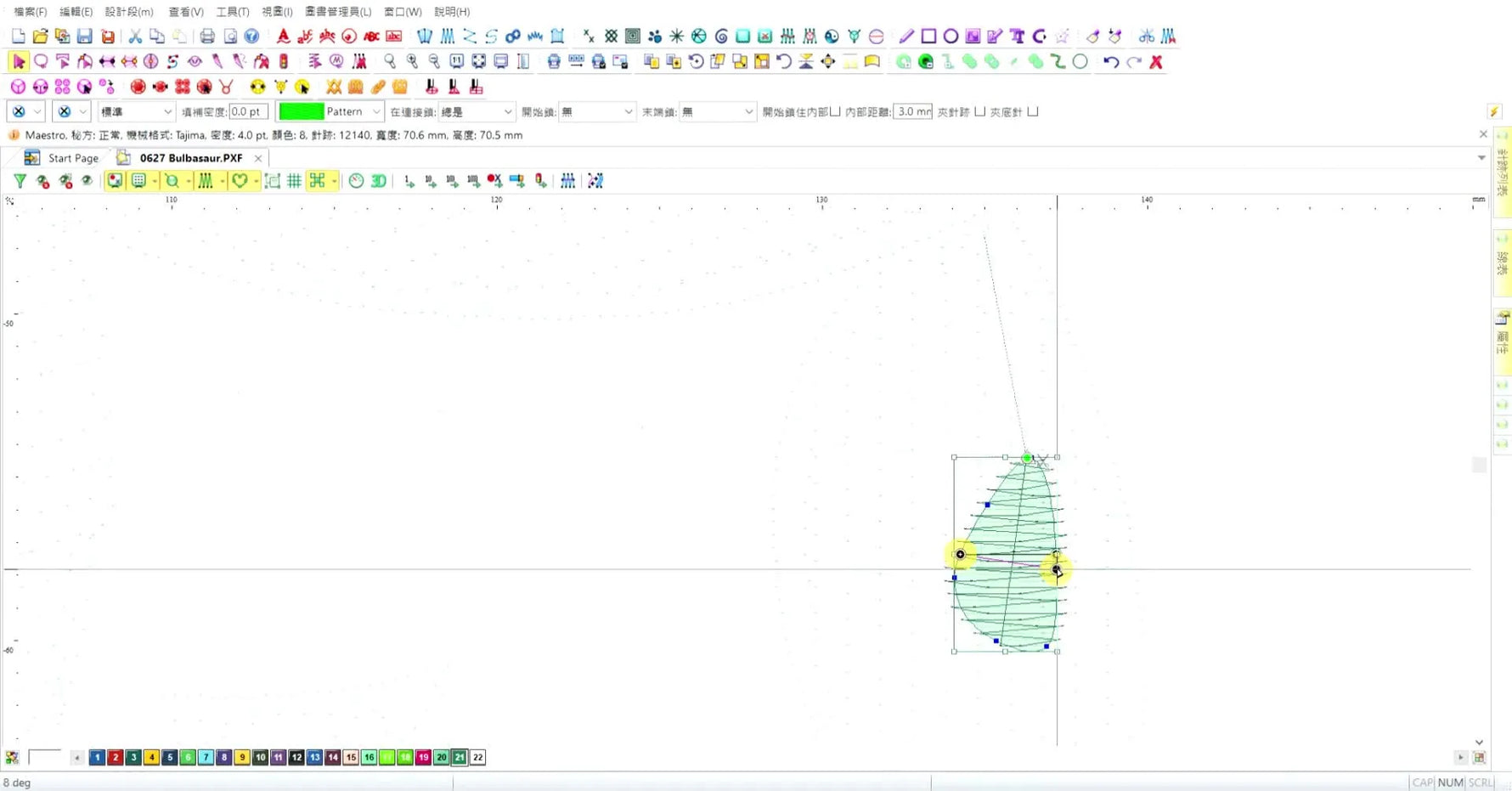Open the 開始鎖 dropdown
The width and height of the screenshot is (1512, 791).
(x=597, y=111)
